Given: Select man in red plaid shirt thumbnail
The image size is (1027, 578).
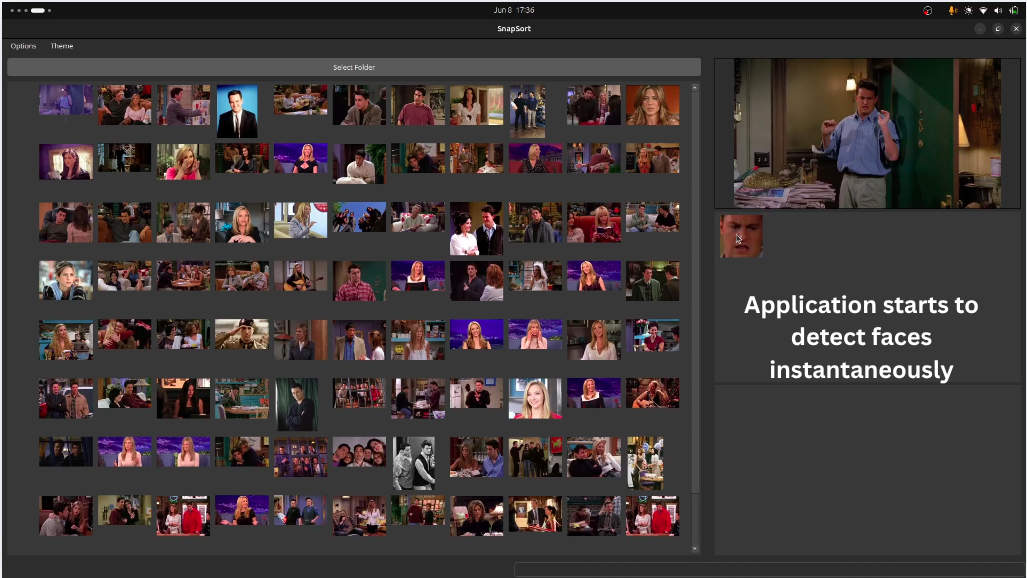Looking at the screenshot, I should pyautogui.click(x=359, y=281).
